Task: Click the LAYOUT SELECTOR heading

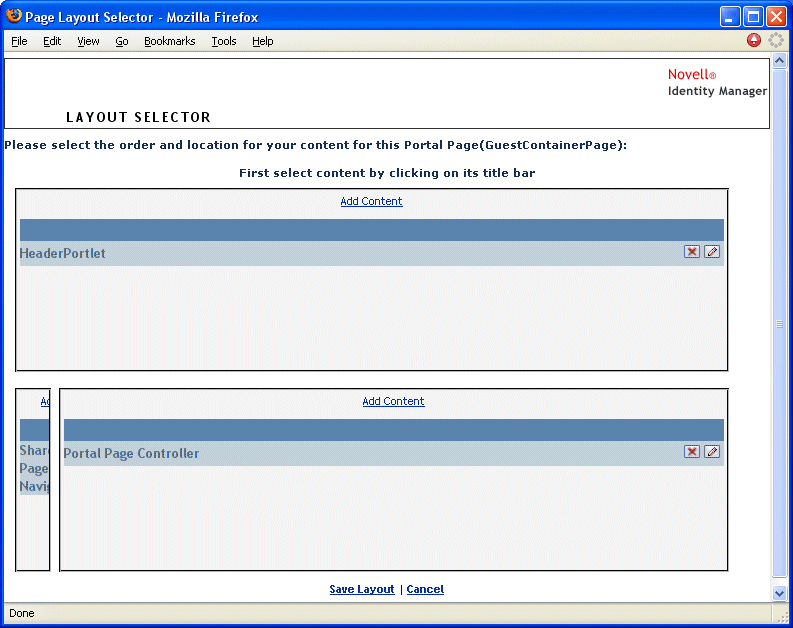Action: tap(138, 117)
